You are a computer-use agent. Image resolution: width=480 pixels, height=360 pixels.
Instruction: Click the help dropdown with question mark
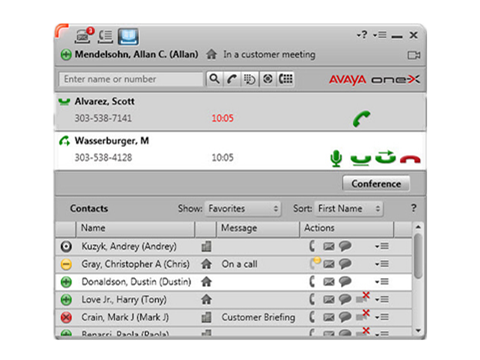click(362, 35)
